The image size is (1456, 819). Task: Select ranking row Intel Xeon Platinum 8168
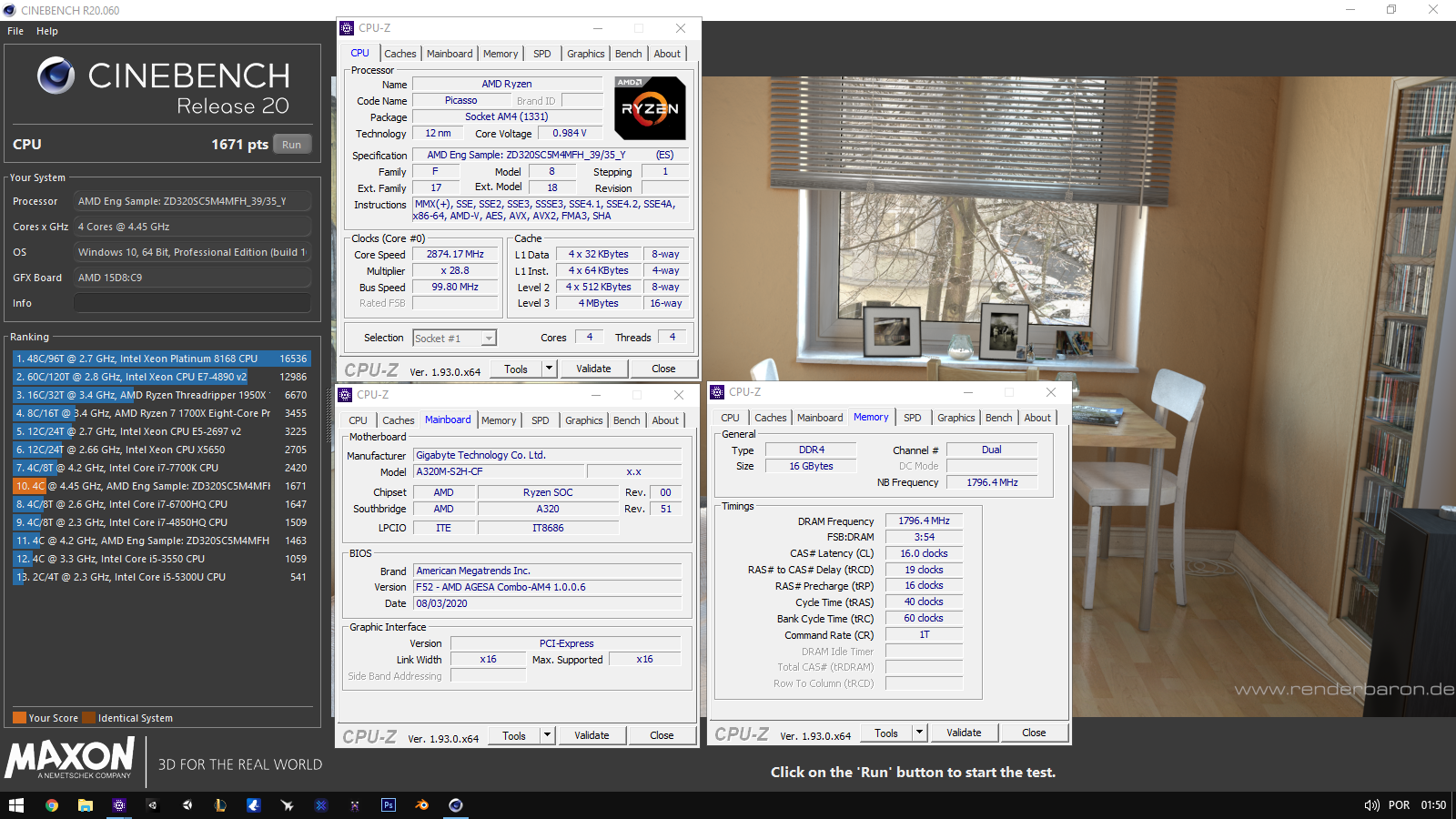click(161, 359)
